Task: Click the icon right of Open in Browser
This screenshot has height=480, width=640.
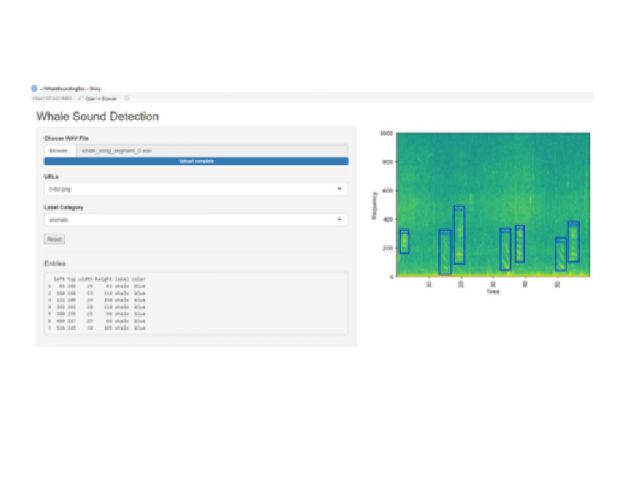Action: click(x=127, y=98)
